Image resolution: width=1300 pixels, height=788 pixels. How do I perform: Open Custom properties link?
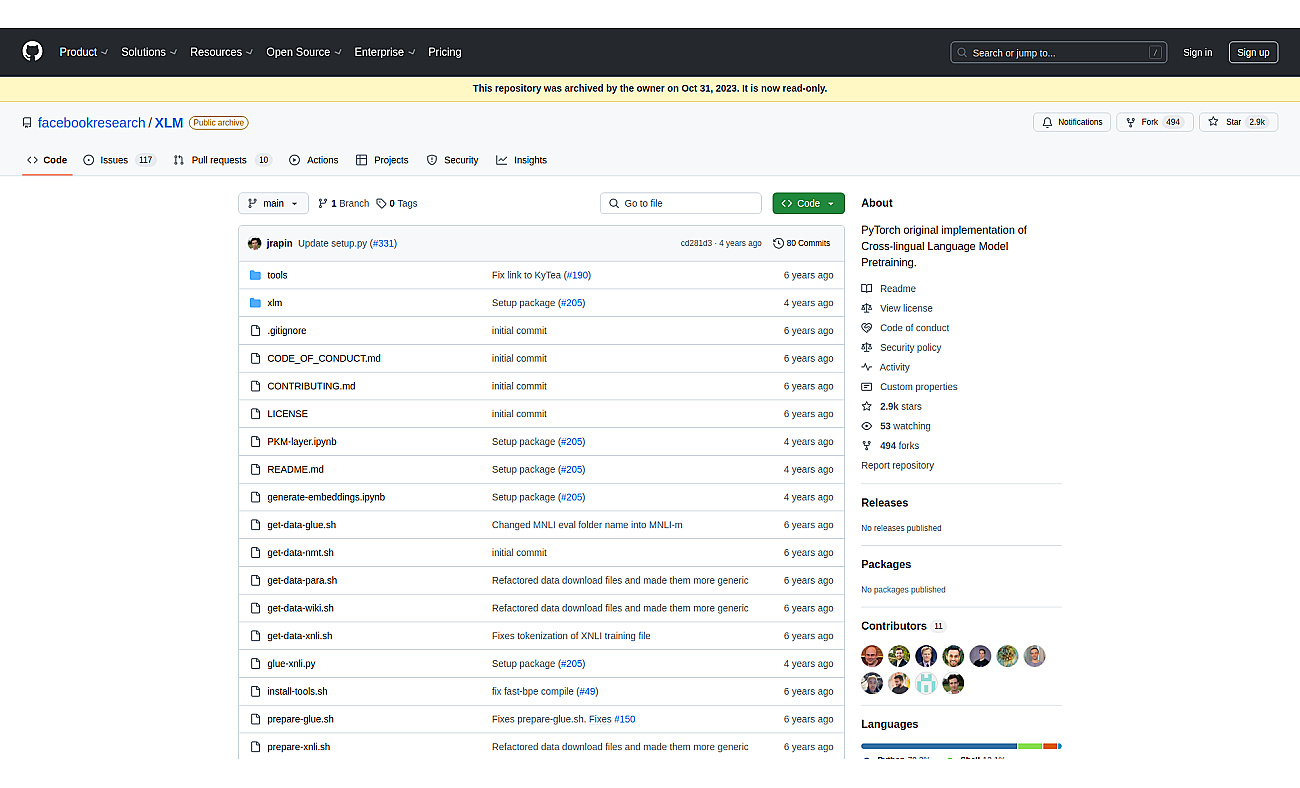[909, 387]
